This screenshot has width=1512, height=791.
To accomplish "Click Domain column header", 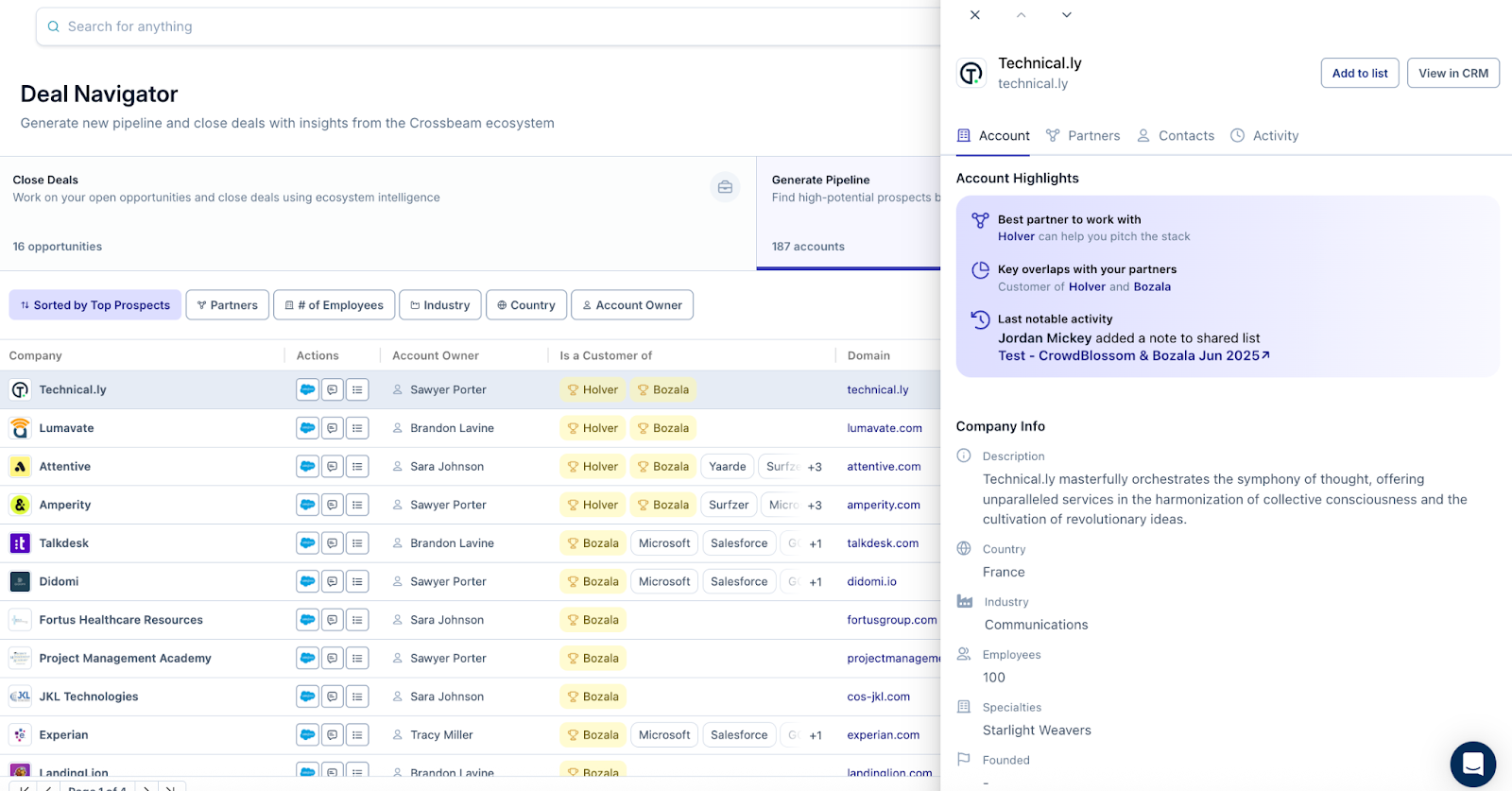I will (868, 355).
